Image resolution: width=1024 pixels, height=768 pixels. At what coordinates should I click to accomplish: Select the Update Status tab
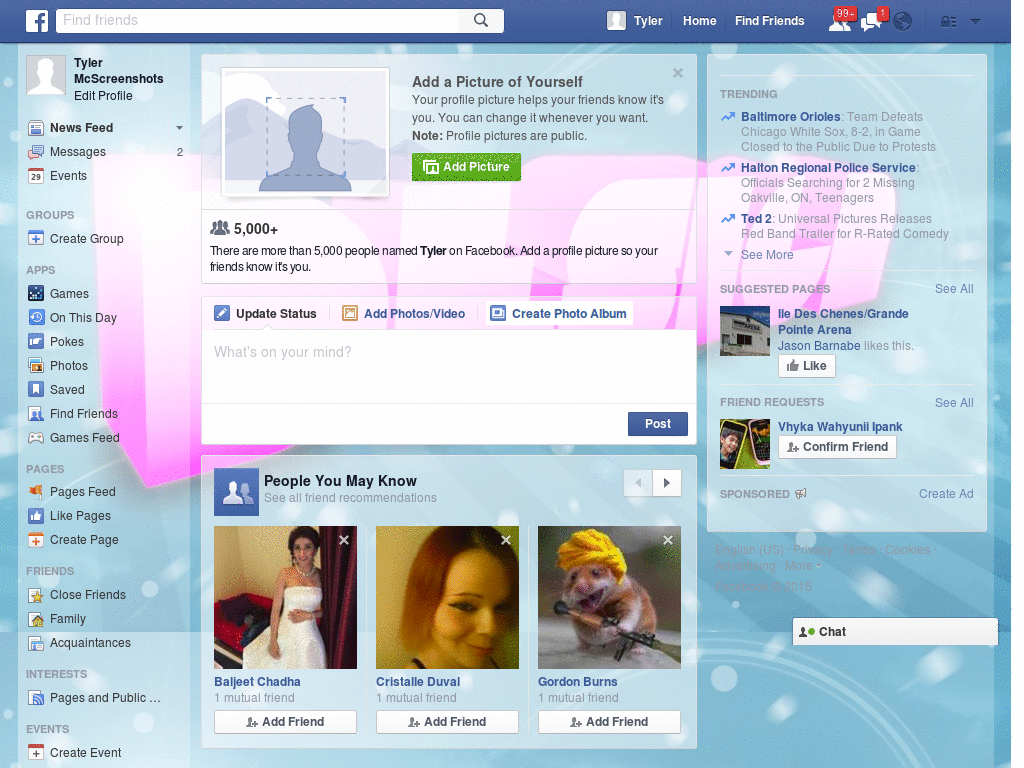coord(266,313)
